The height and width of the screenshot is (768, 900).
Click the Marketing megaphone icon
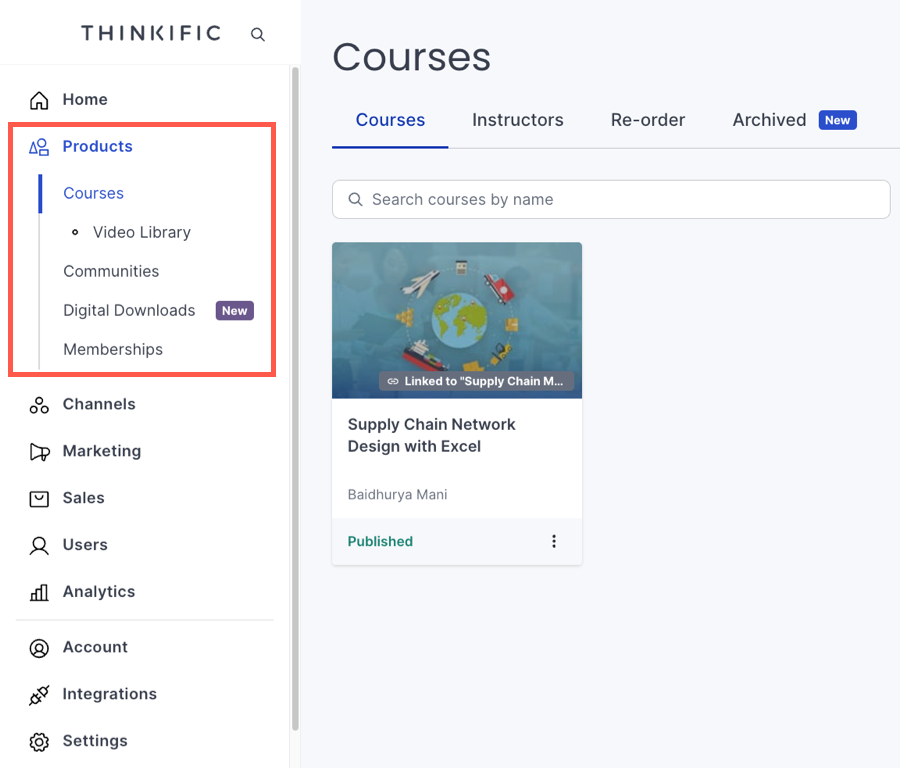[x=39, y=452]
